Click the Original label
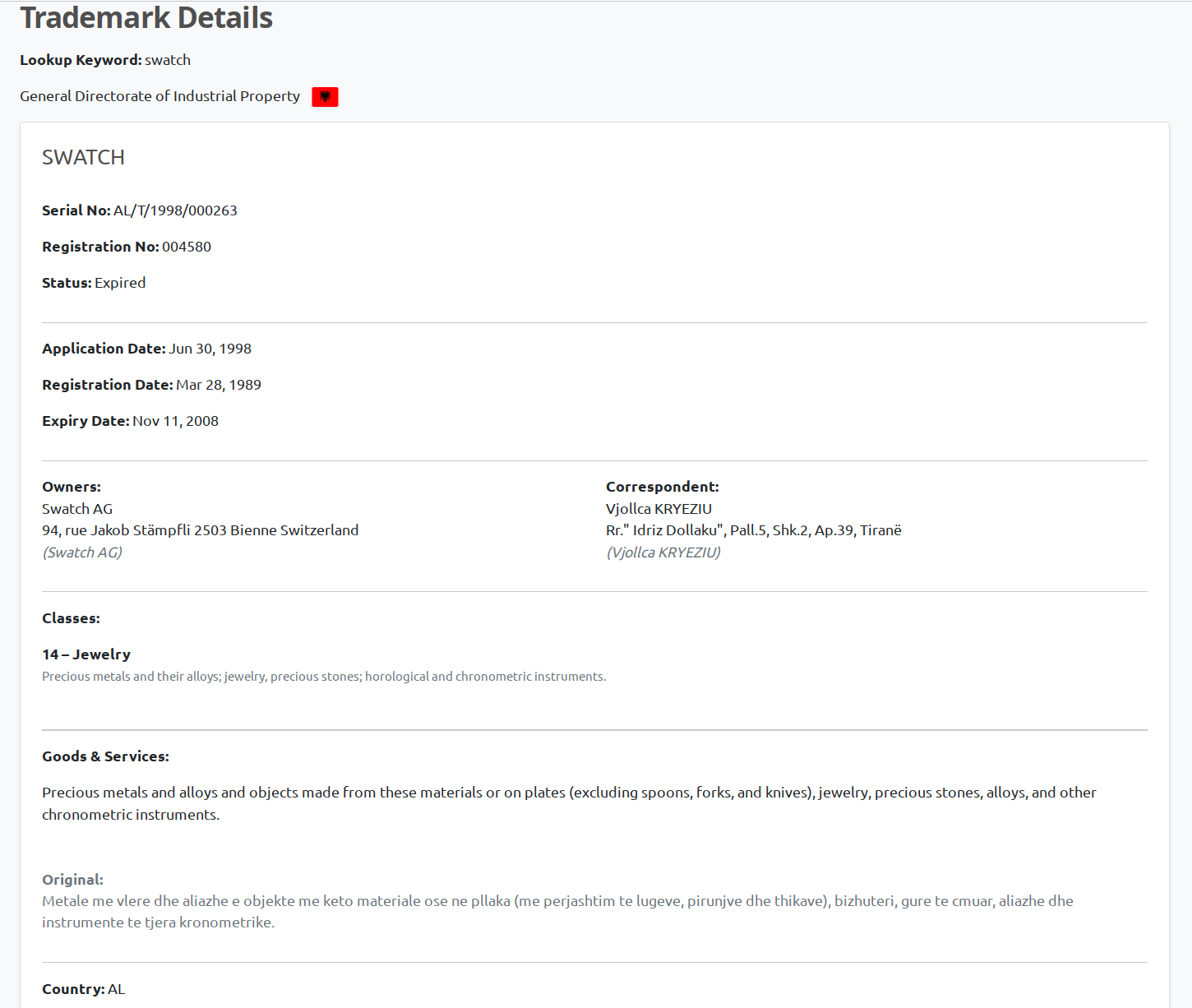 pyautogui.click(x=72, y=880)
